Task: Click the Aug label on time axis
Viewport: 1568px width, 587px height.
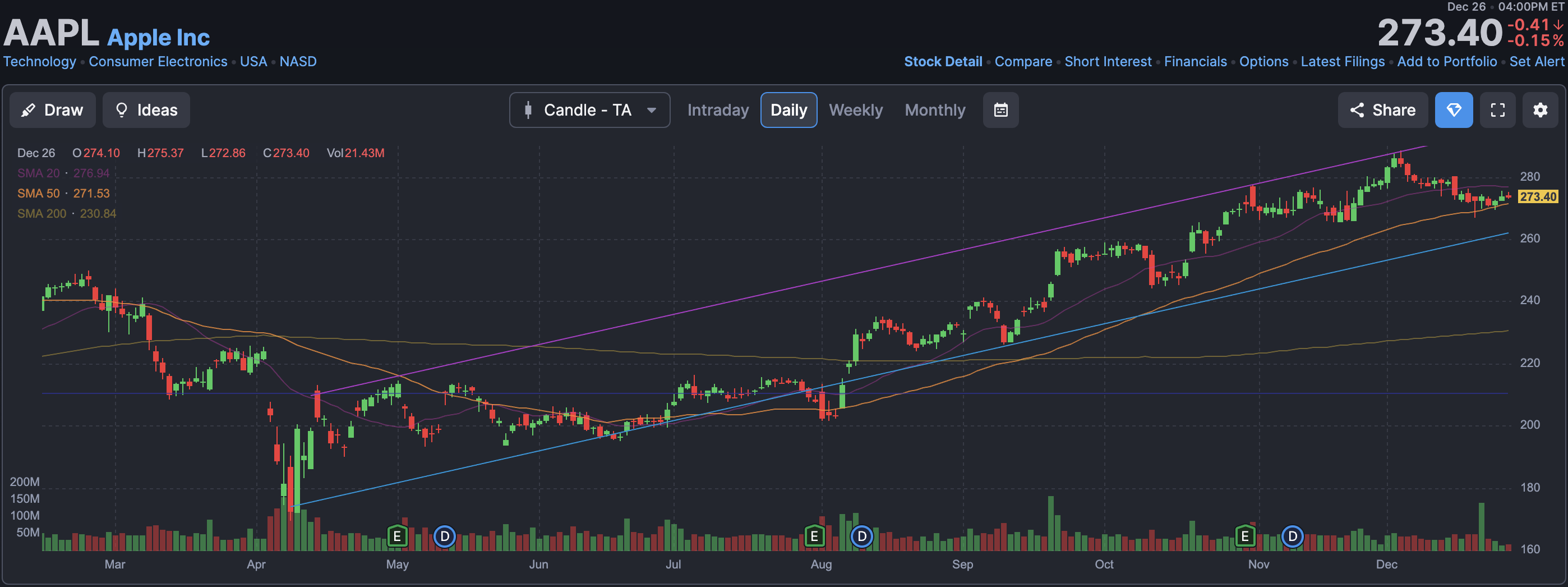Action: pos(820,565)
